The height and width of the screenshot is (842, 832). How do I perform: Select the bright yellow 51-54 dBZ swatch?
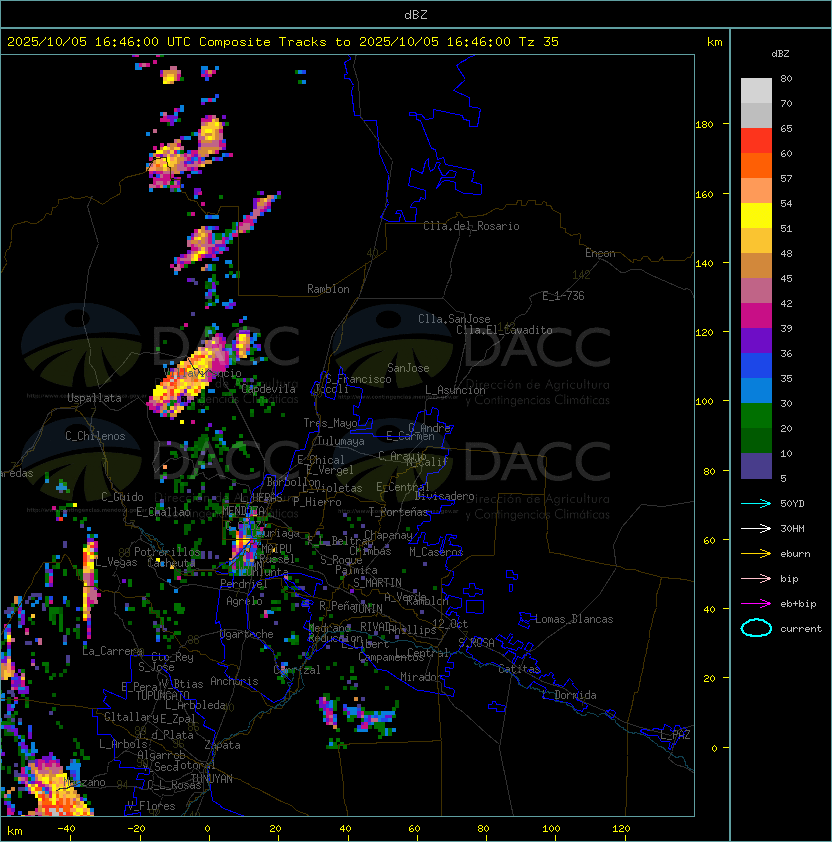[756, 215]
